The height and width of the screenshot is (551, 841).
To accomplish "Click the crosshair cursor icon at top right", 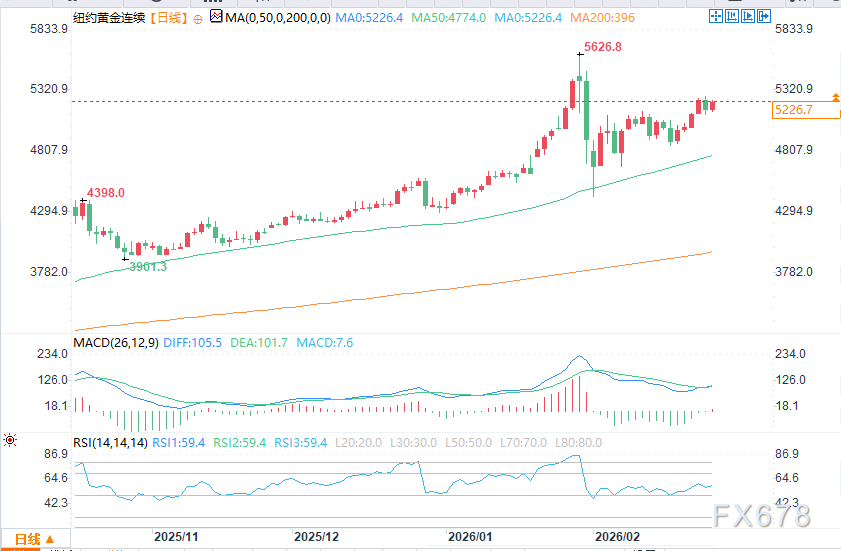I will pyautogui.click(x=715, y=17).
